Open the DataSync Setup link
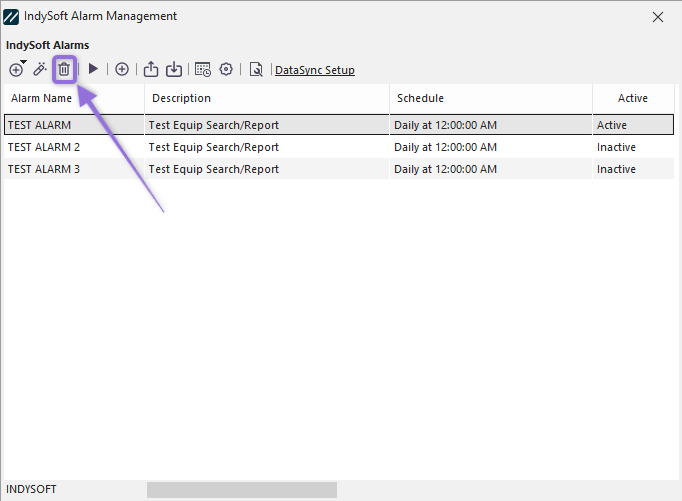Image resolution: width=682 pixels, height=501 pixels. click(x=314, y=70)
